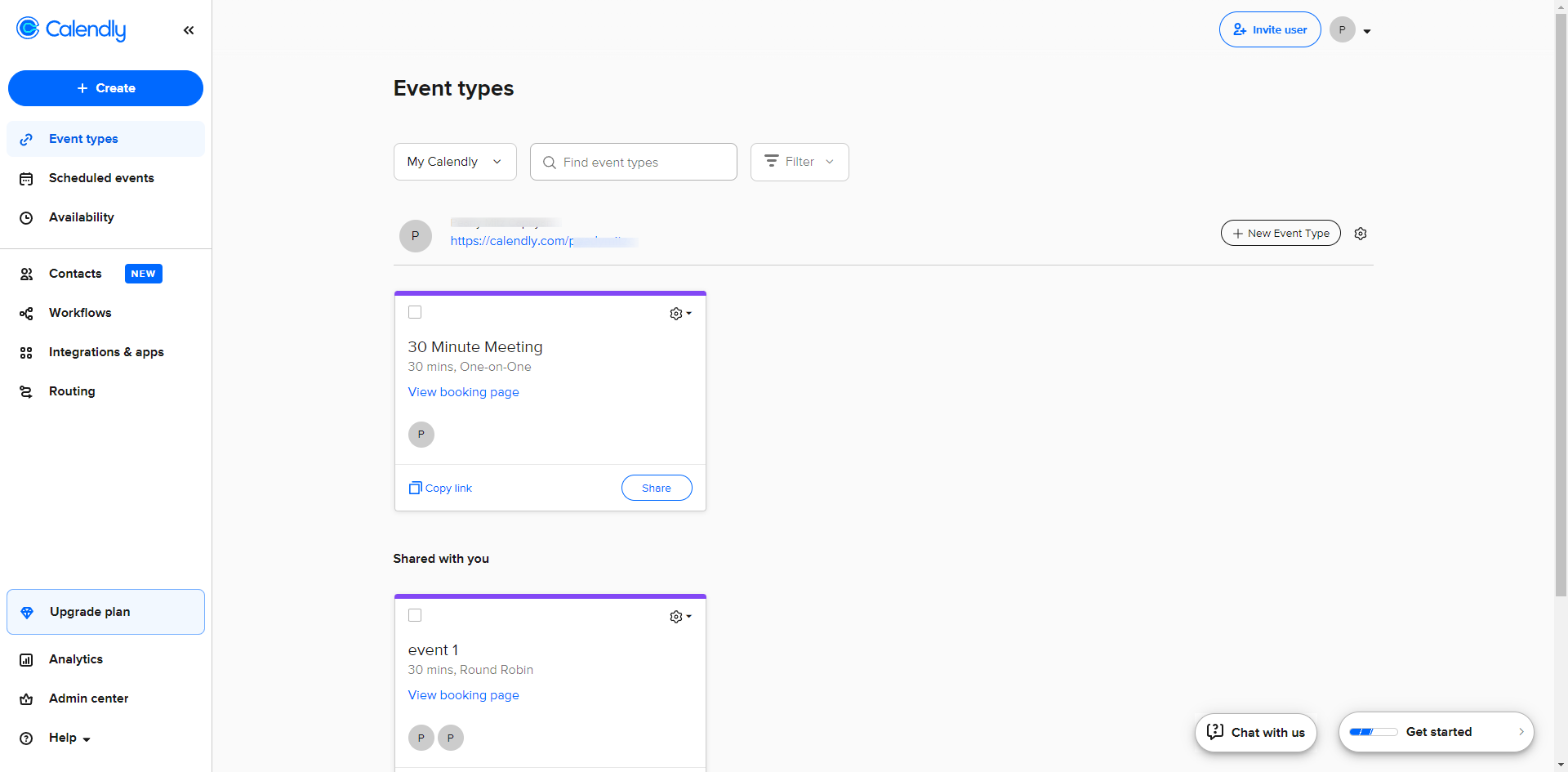Click the page vertical scrollbar
This screenshot has width=1568, height=772.
click(x=1561, y=306)
